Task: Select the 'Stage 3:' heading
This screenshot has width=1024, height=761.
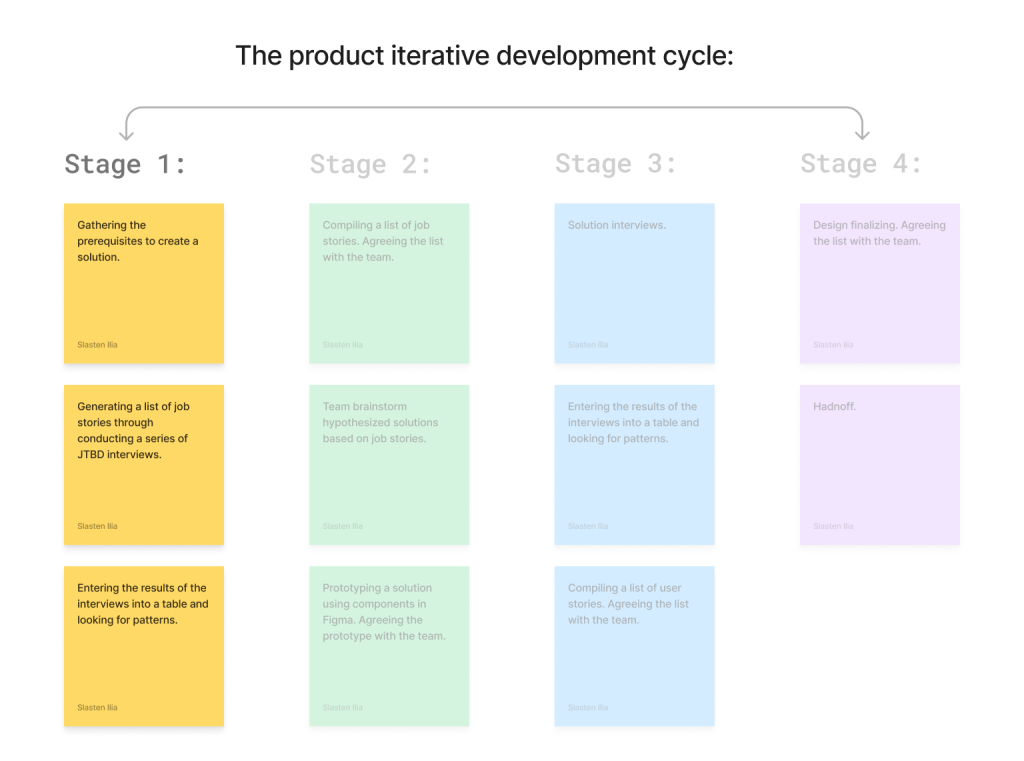Action: click(616, 164)
